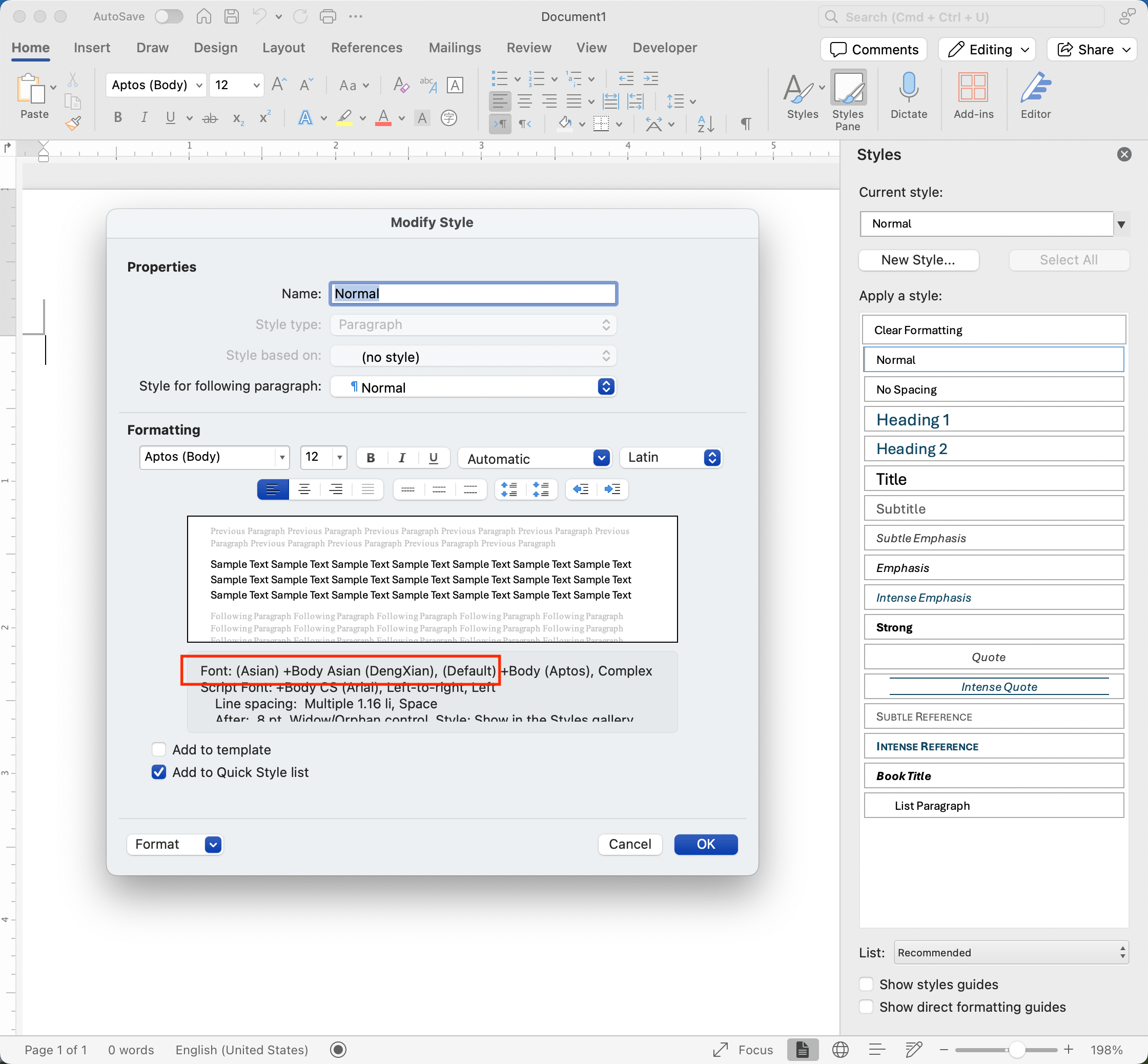Open Style for following paragraph dropdown
Image resolution: width=1148 pixels, height=1064 pixels.
click(x=605, y=386)
